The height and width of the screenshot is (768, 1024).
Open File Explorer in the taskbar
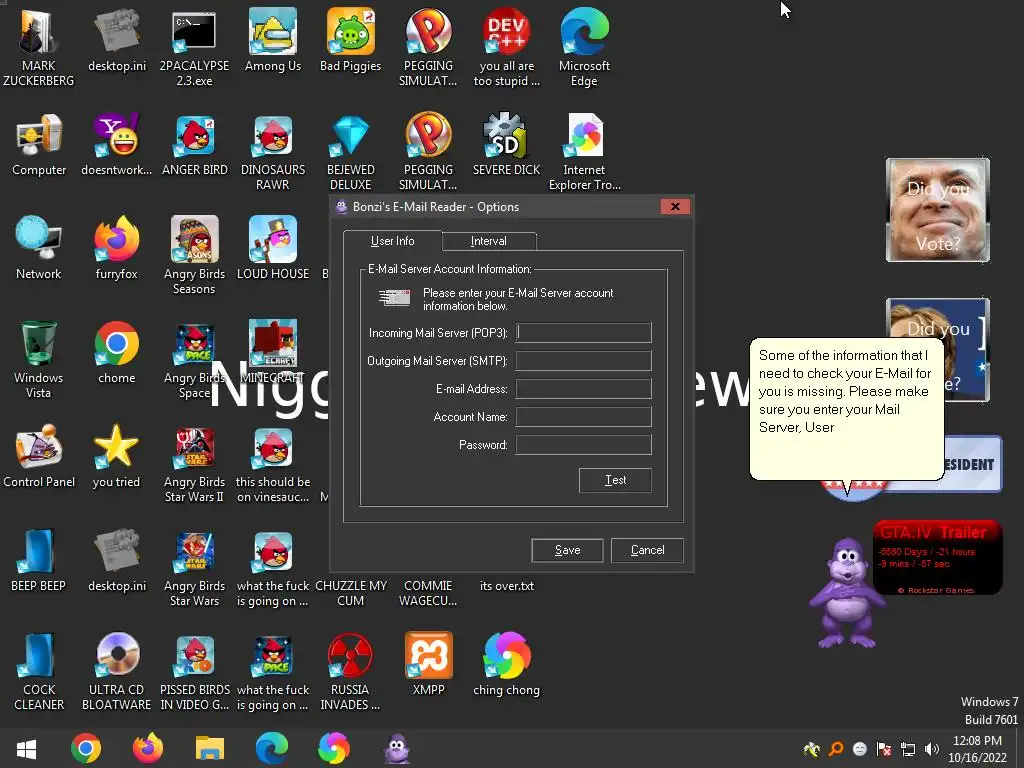tap(210, 748)
